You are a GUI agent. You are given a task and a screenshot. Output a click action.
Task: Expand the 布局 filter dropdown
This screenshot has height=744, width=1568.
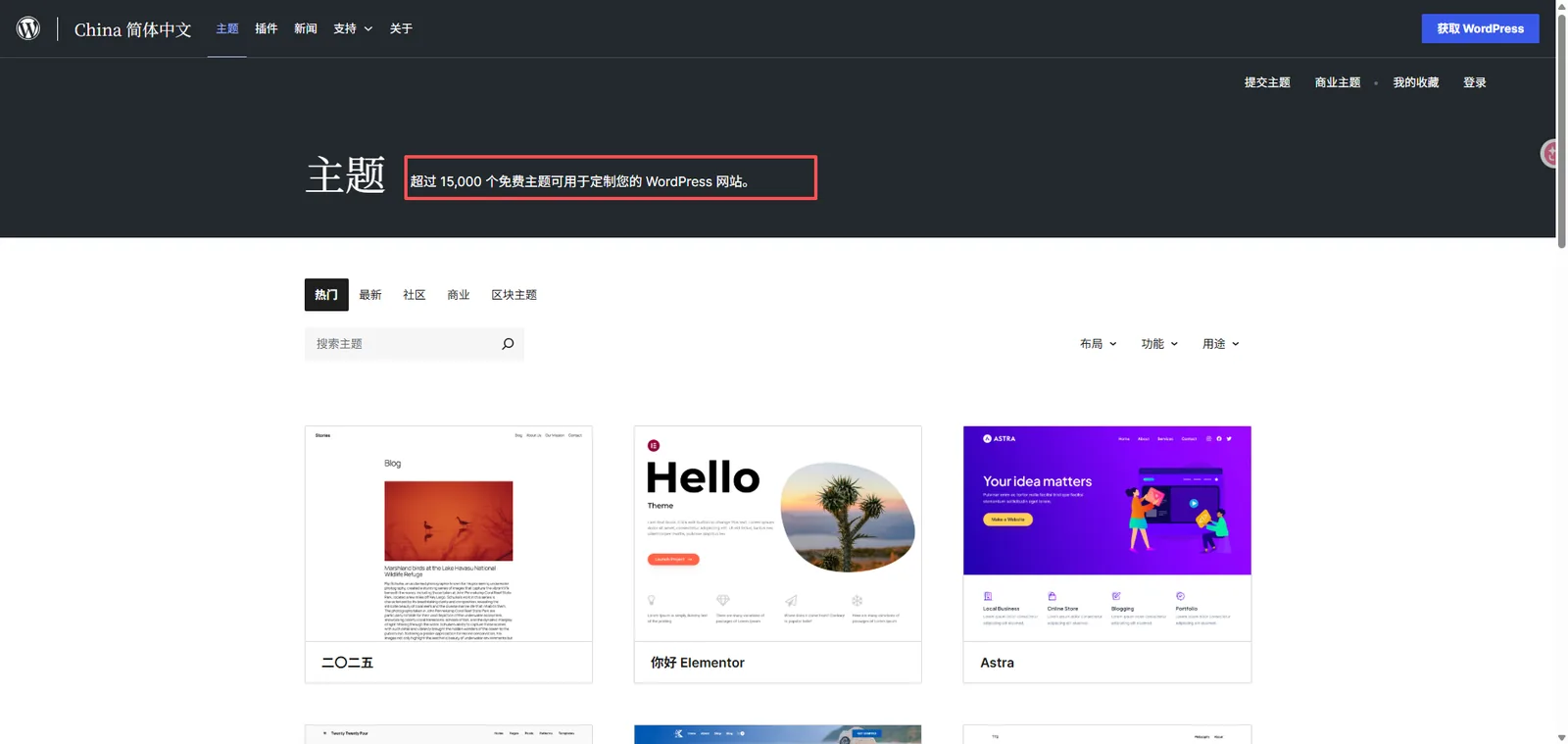tap(1099, 344)
